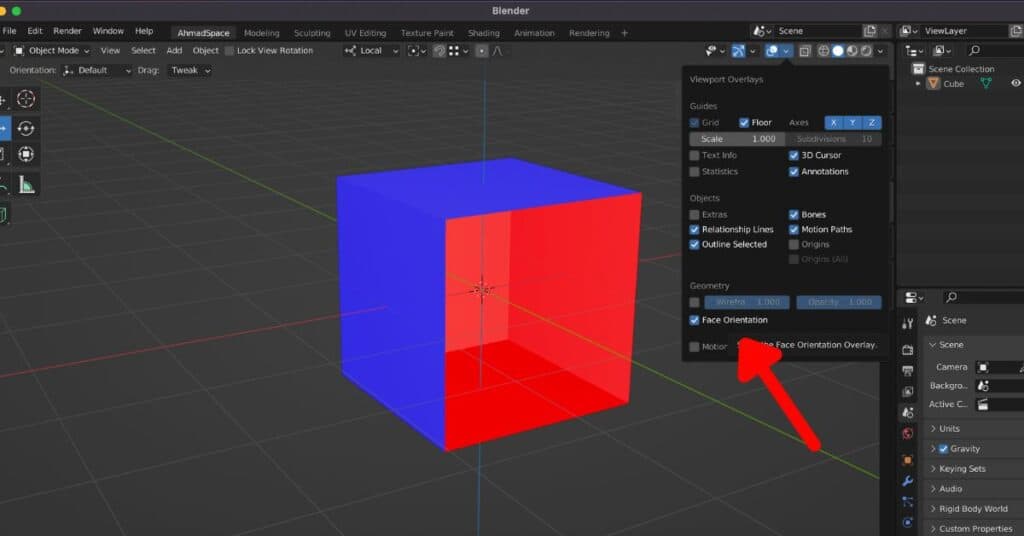Screen dimensions: 1024x536
Task: Enable the Statistics overlay checkbox
Action: click(x=695, y=172)
